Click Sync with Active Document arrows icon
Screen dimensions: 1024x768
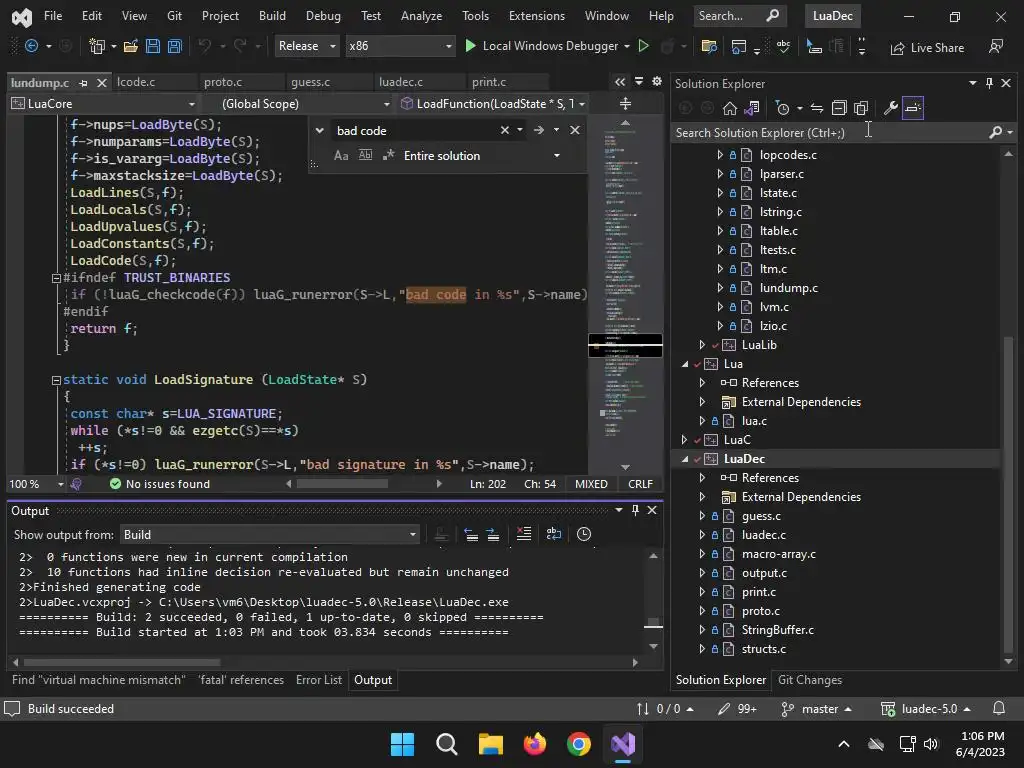click(x=816, y=108)
